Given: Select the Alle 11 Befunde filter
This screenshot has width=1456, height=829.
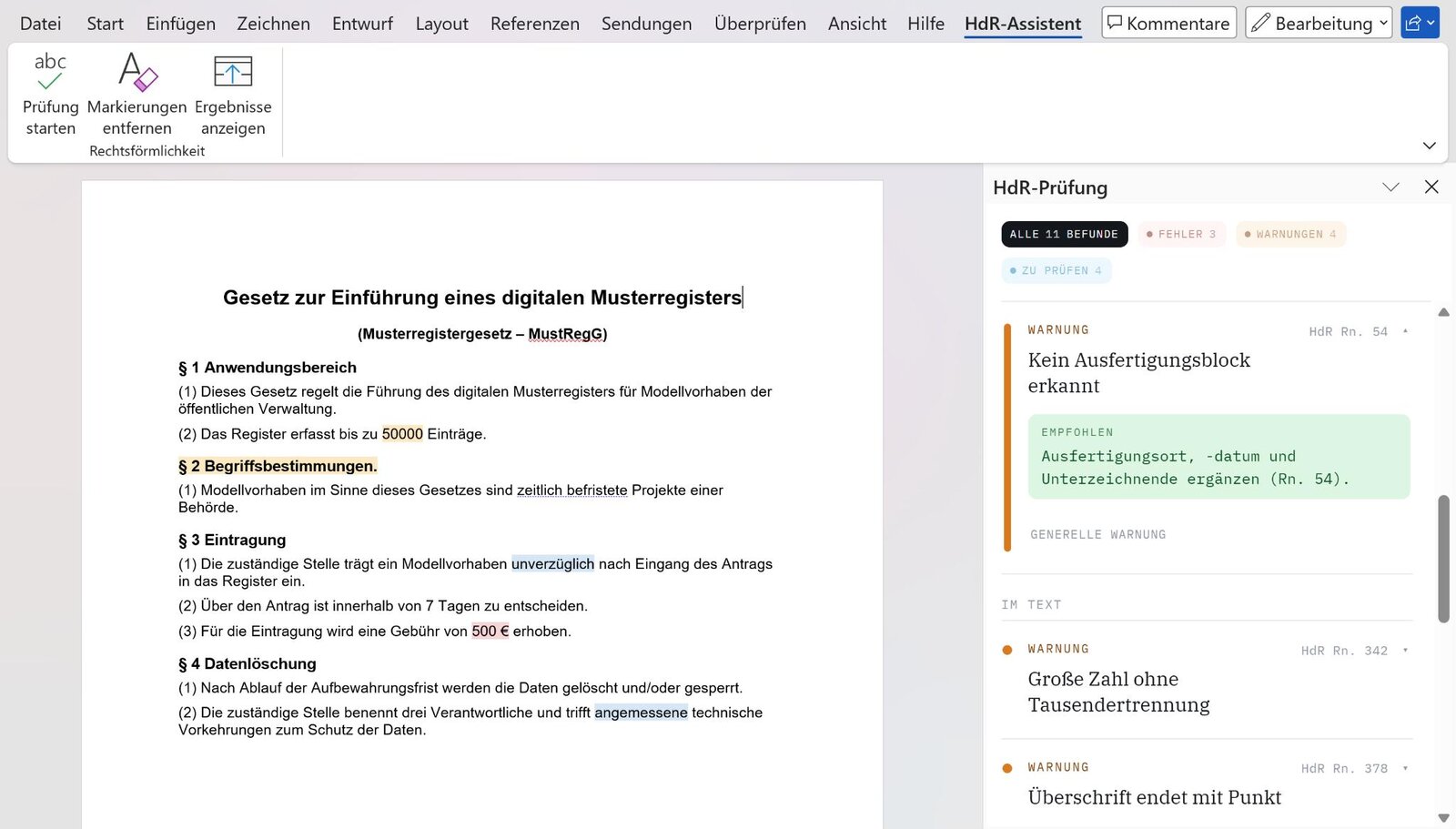Looking at the screenshot, I should pos(1065,234).
